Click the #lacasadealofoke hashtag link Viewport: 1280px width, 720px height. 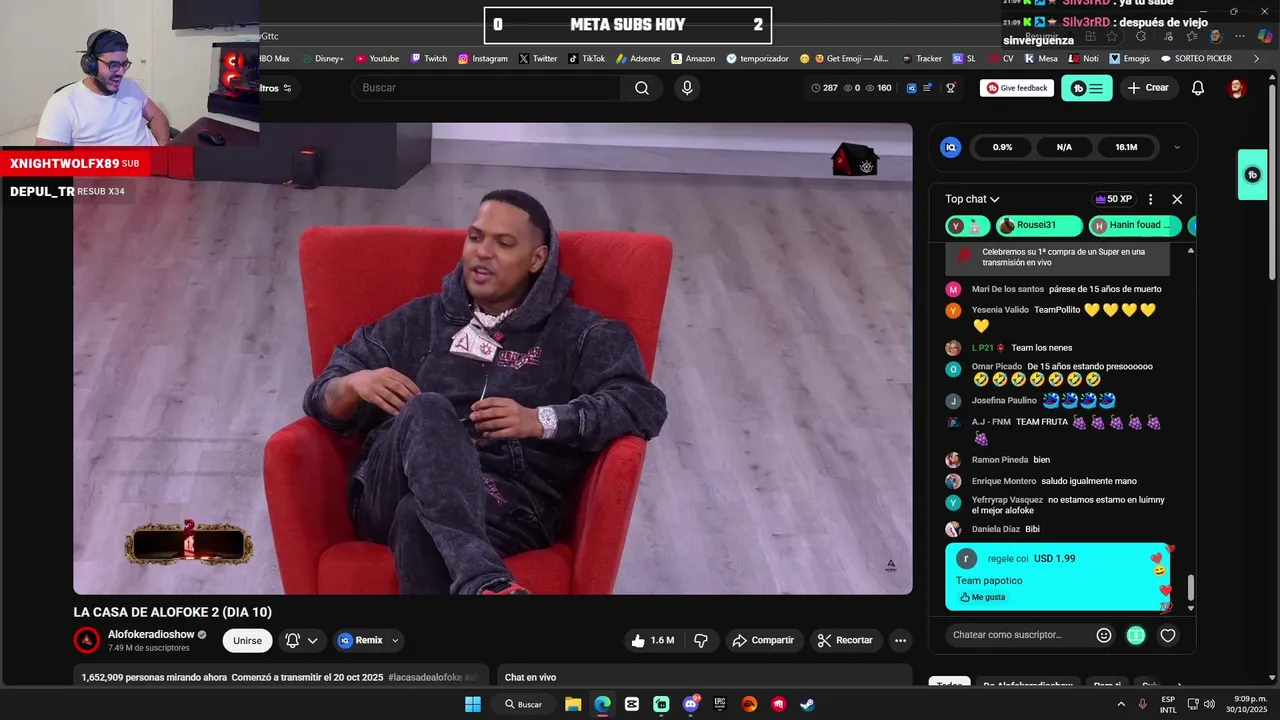point(425,677)
